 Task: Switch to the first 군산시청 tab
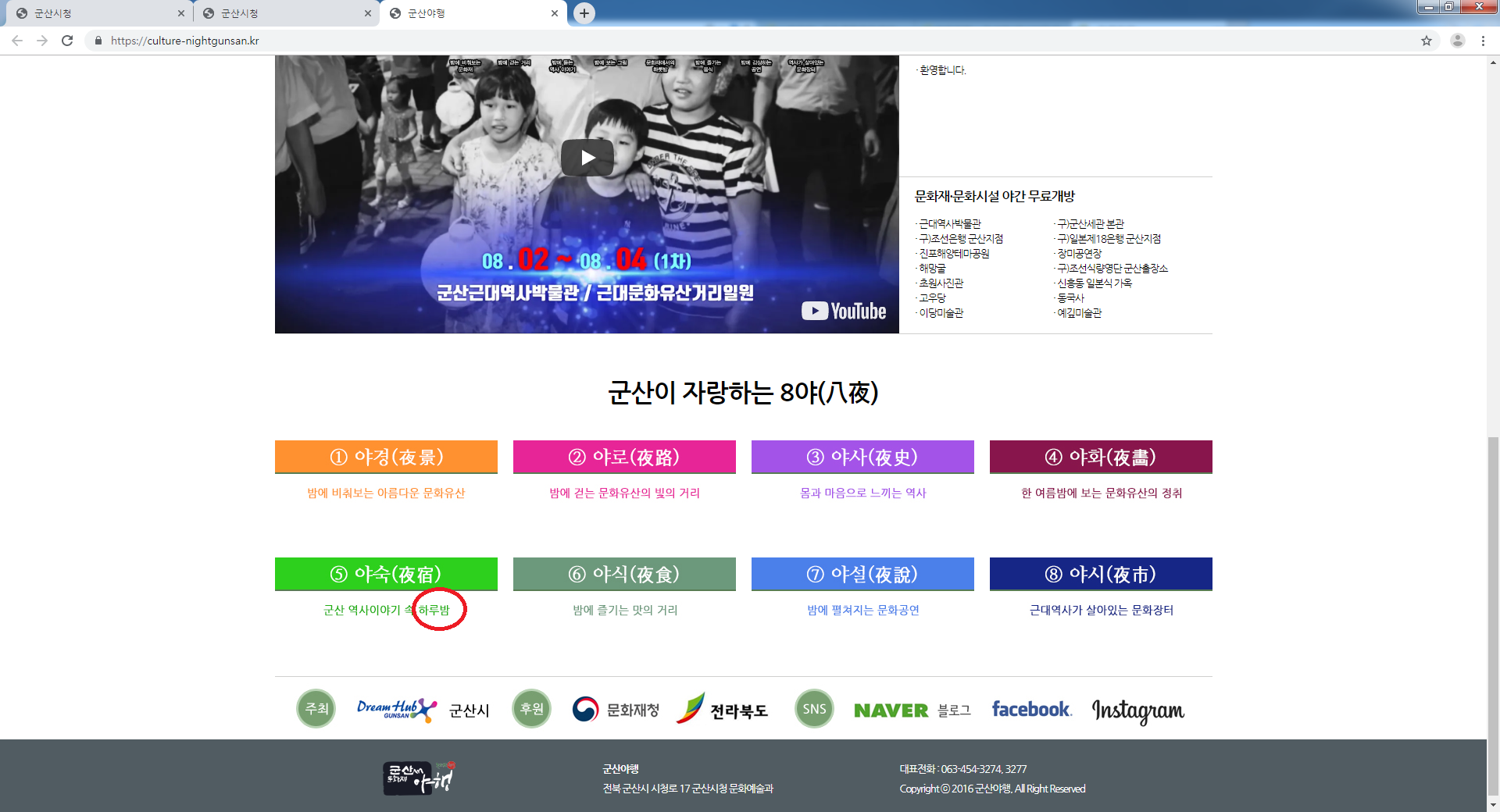[94, 13]
